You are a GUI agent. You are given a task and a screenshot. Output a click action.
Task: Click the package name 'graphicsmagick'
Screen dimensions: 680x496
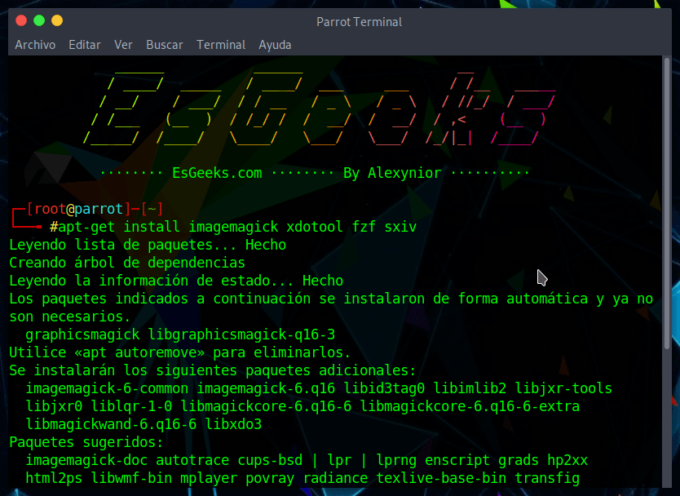tap(82, 335)
